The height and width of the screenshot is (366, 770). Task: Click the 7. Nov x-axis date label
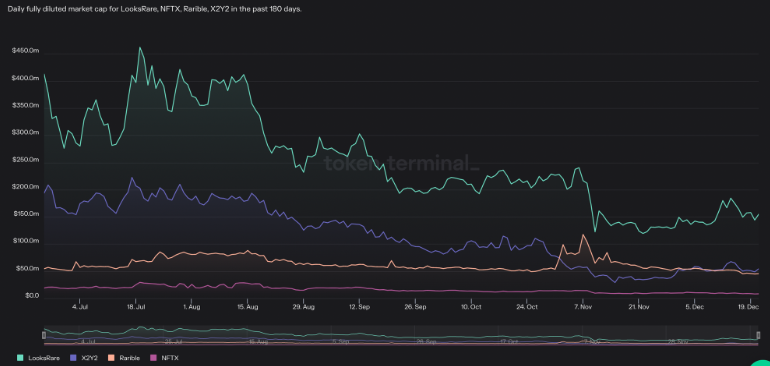582,307
